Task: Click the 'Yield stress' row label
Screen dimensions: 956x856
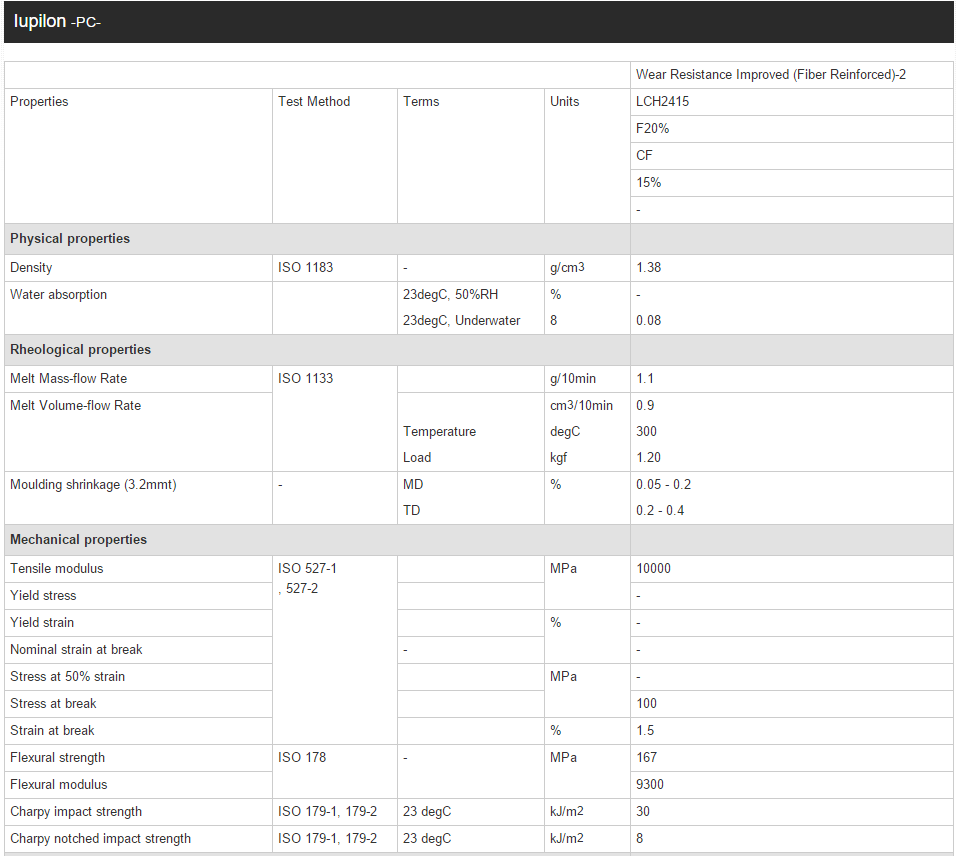Action: coord(43,595)
